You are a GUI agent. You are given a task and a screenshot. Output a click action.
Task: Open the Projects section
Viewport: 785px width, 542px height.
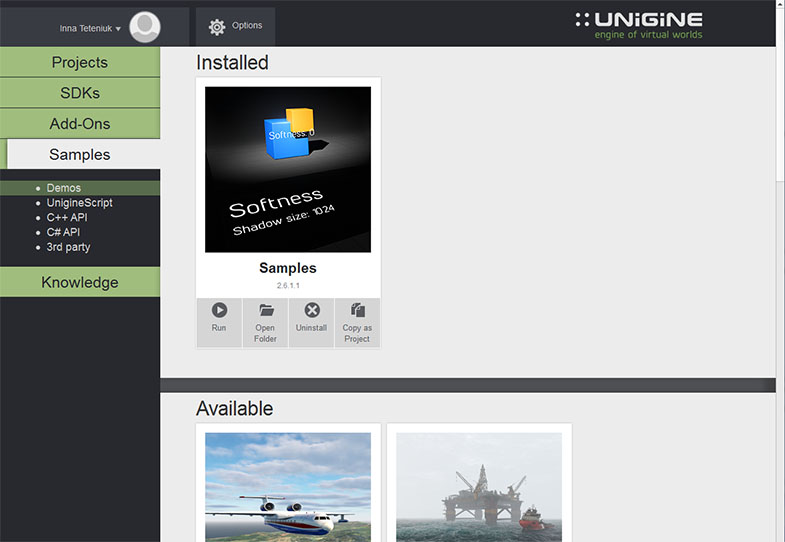point(80,62)
